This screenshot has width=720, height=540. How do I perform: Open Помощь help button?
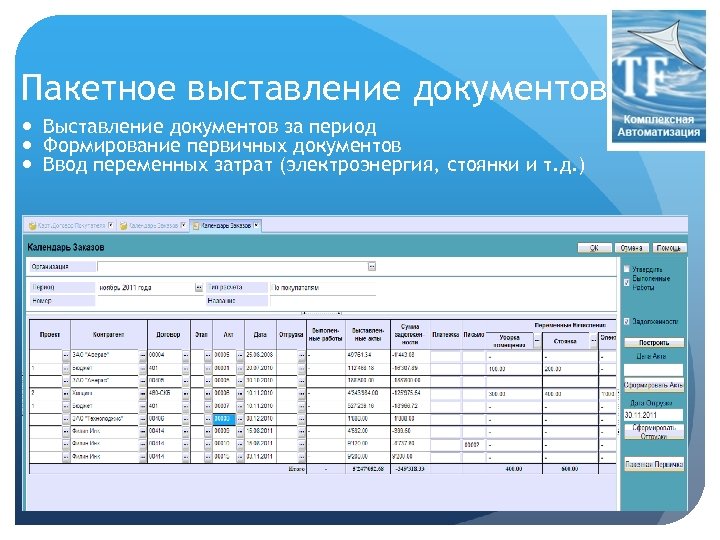(x=669, y=248)
